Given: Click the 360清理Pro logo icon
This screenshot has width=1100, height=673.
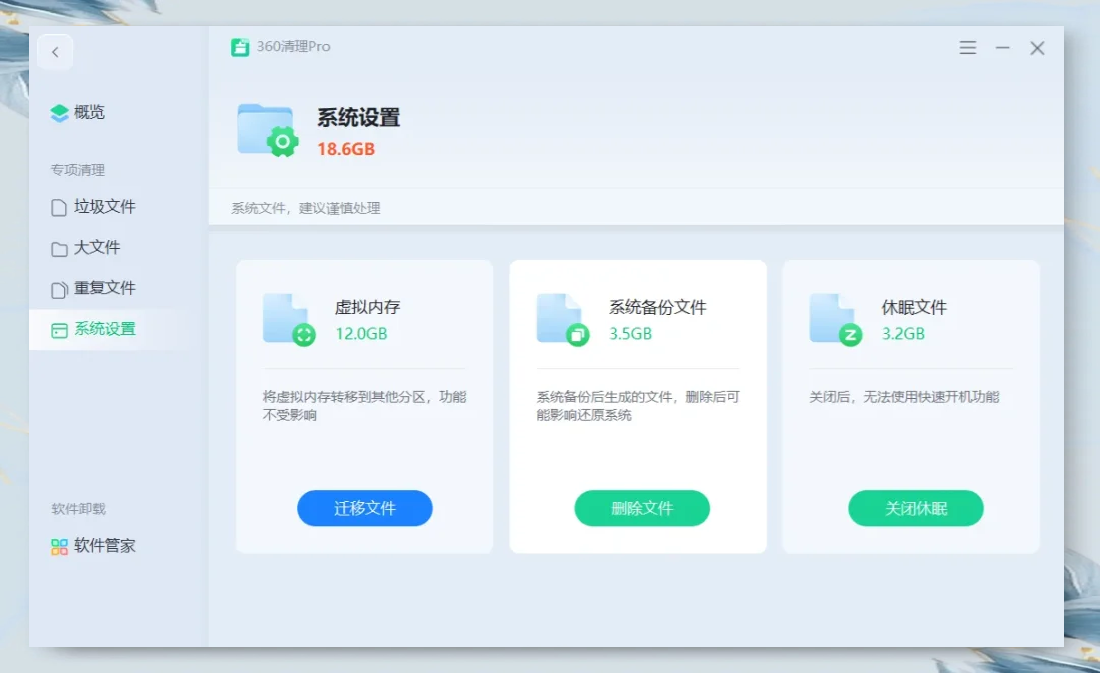Looking at the screenshot, I should (x=240, y=47).
